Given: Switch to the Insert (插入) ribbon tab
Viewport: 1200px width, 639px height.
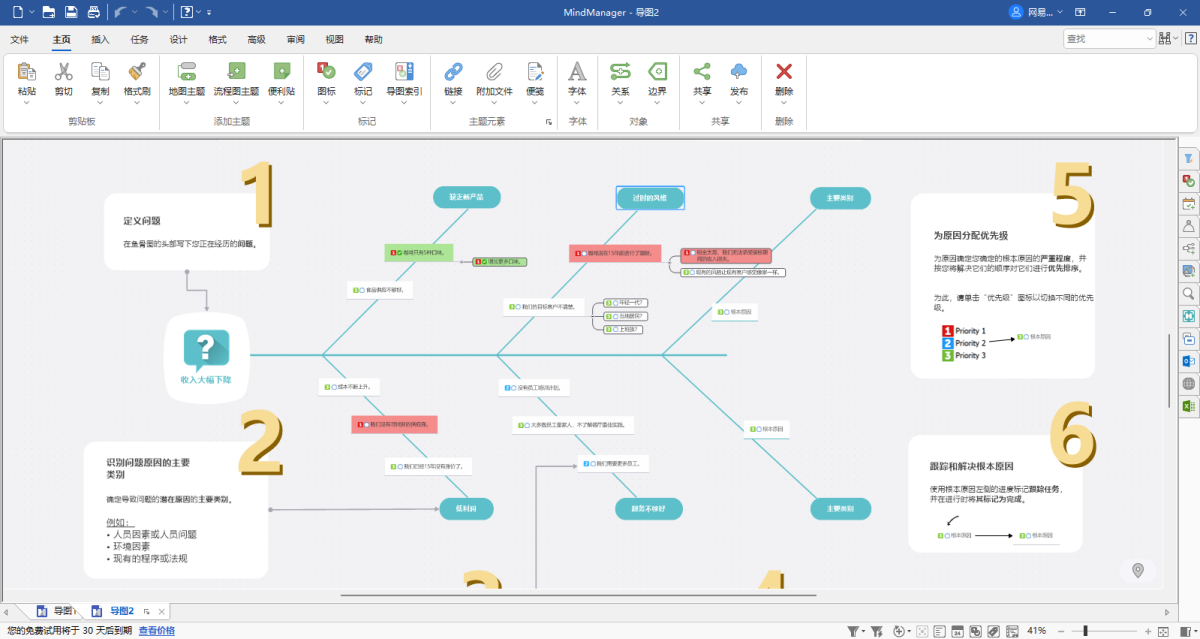Looking at the screenshot, I should point(100,40).
